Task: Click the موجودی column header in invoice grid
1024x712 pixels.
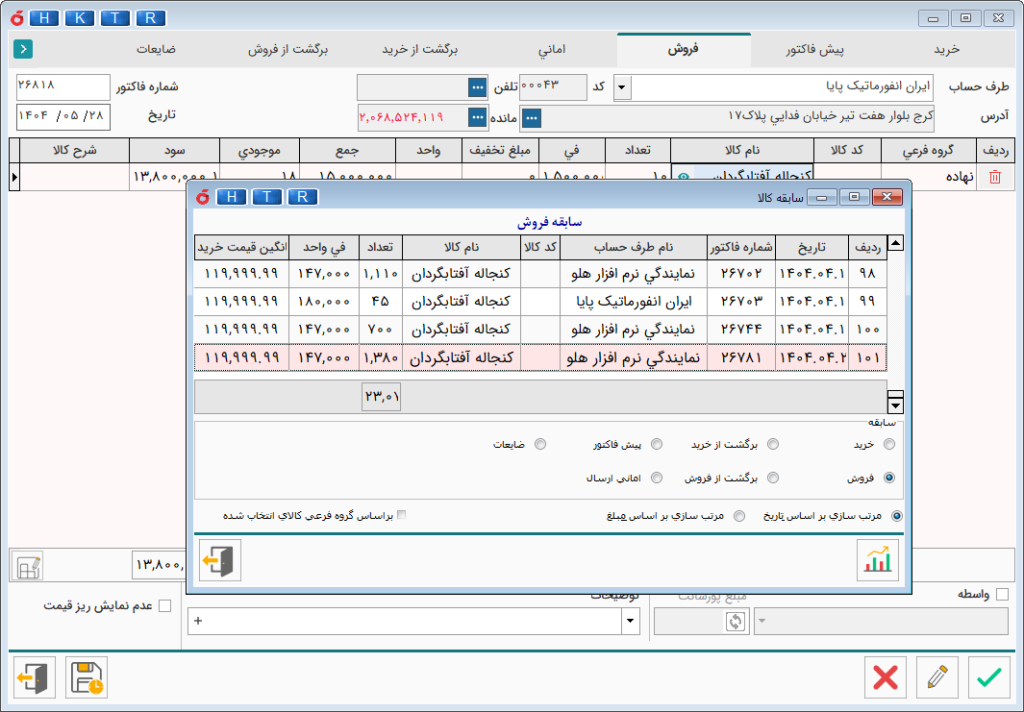Action: (x=259, y=151)
